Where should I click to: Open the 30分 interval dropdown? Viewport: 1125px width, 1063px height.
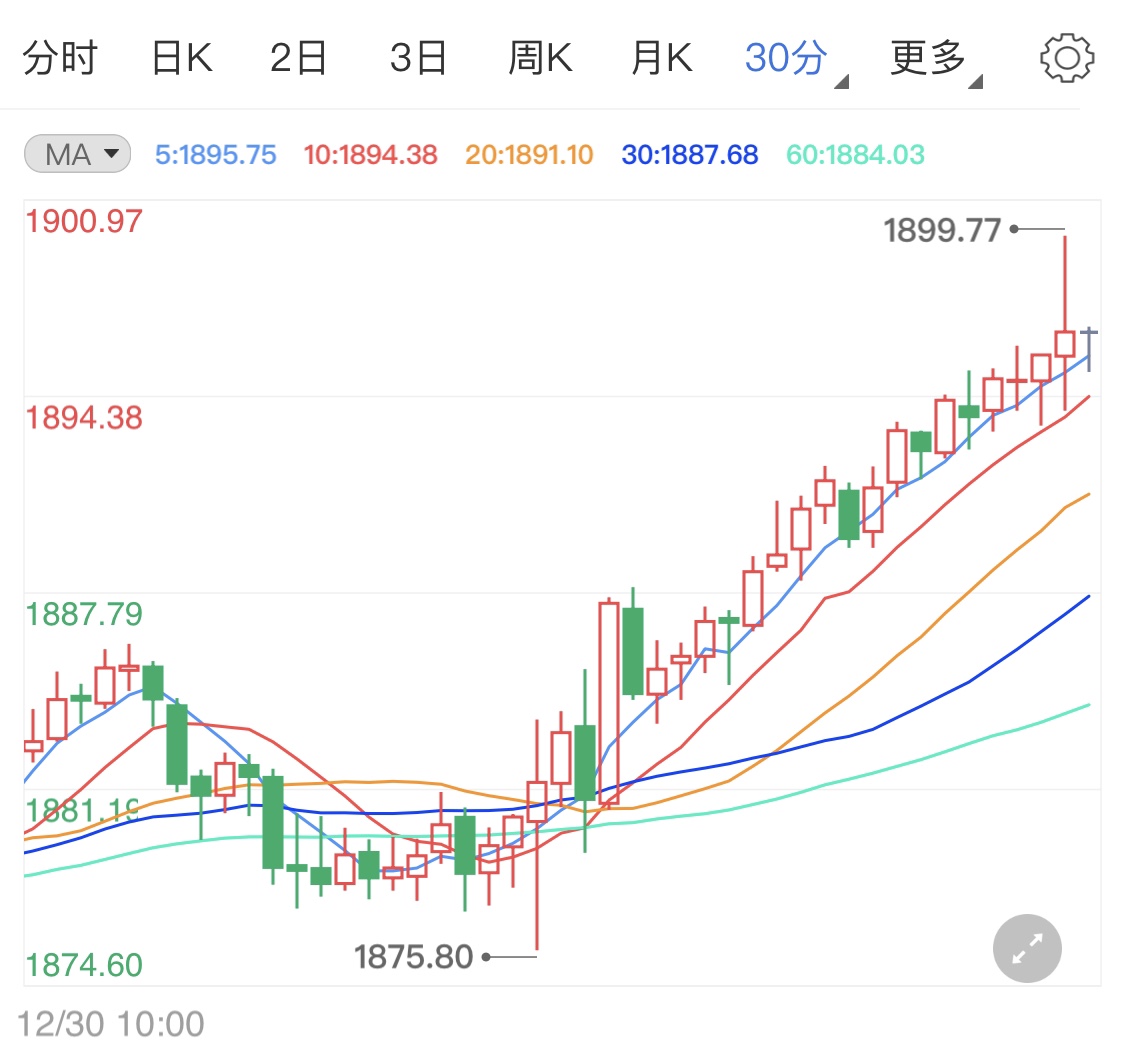point(795,60)
